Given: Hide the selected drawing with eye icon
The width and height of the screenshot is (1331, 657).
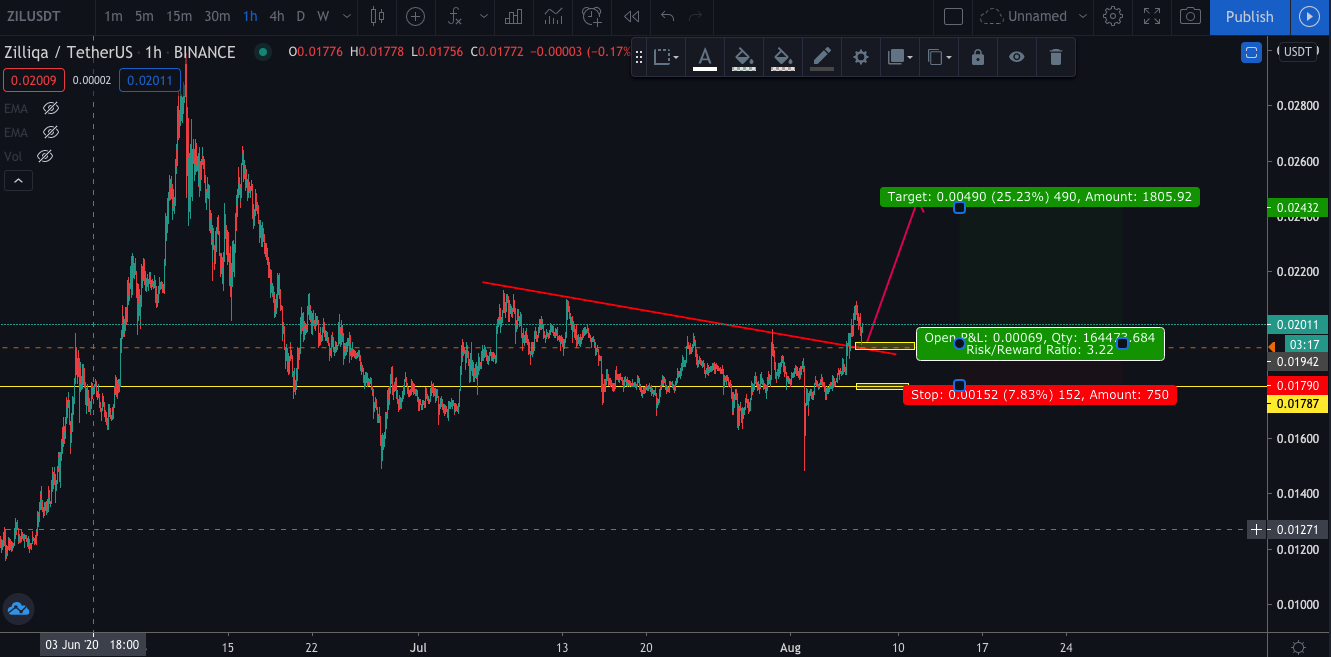Looking at the screenshot, I should 1016,57.
